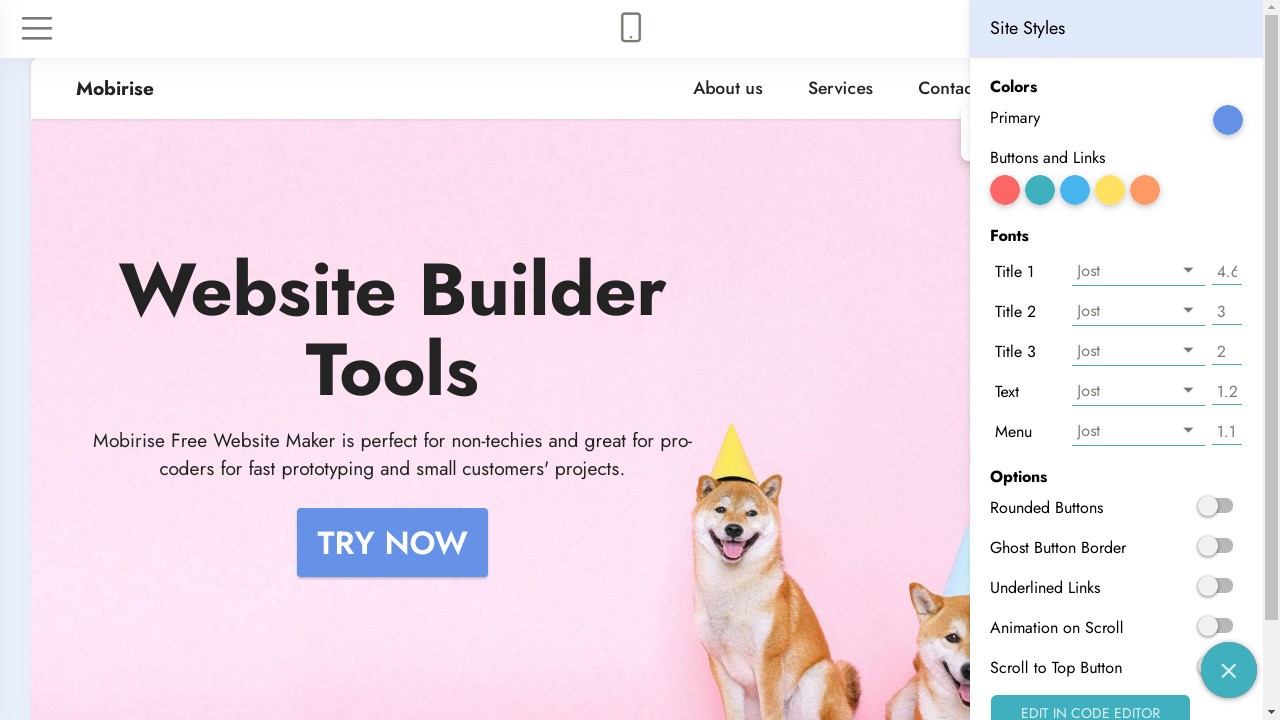Image resolution: width=1280 pixels, height=720 pixels.
Task: Pick the teal Buttons and Links color
Action: [x=1040, y=190]
